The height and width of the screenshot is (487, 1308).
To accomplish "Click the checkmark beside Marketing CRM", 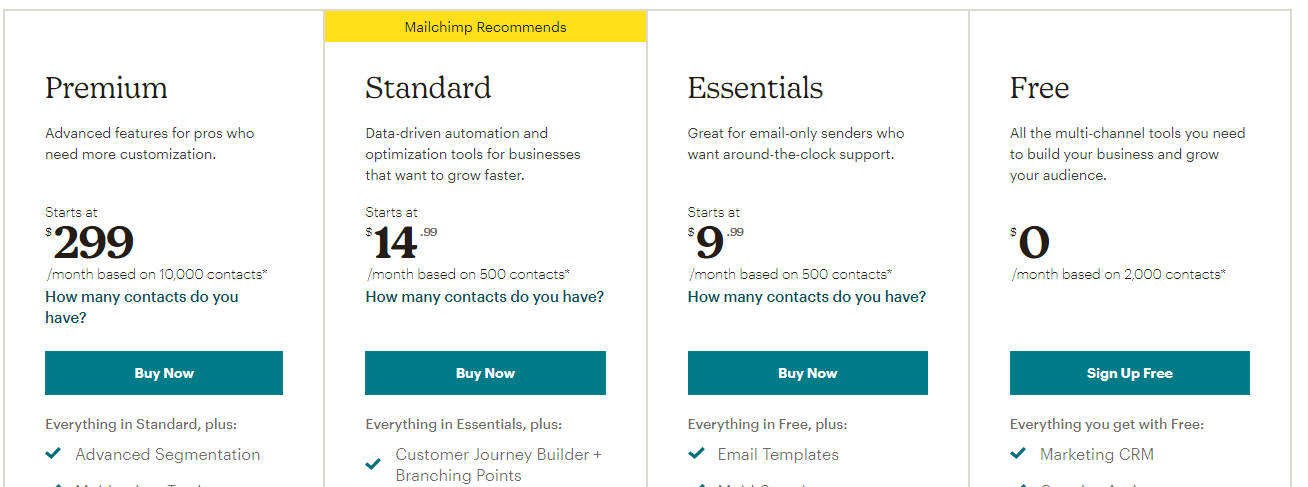I will (x=1018, y=454).
